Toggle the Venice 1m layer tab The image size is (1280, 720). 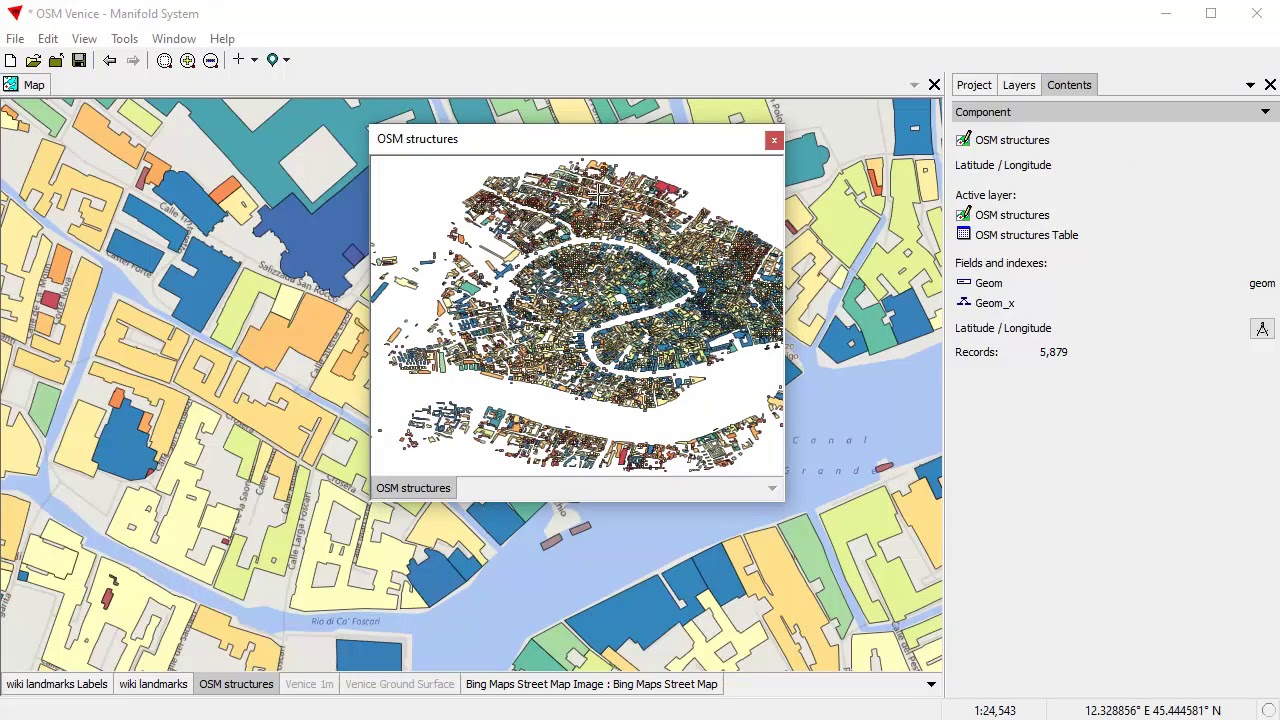tap(309, 684)
